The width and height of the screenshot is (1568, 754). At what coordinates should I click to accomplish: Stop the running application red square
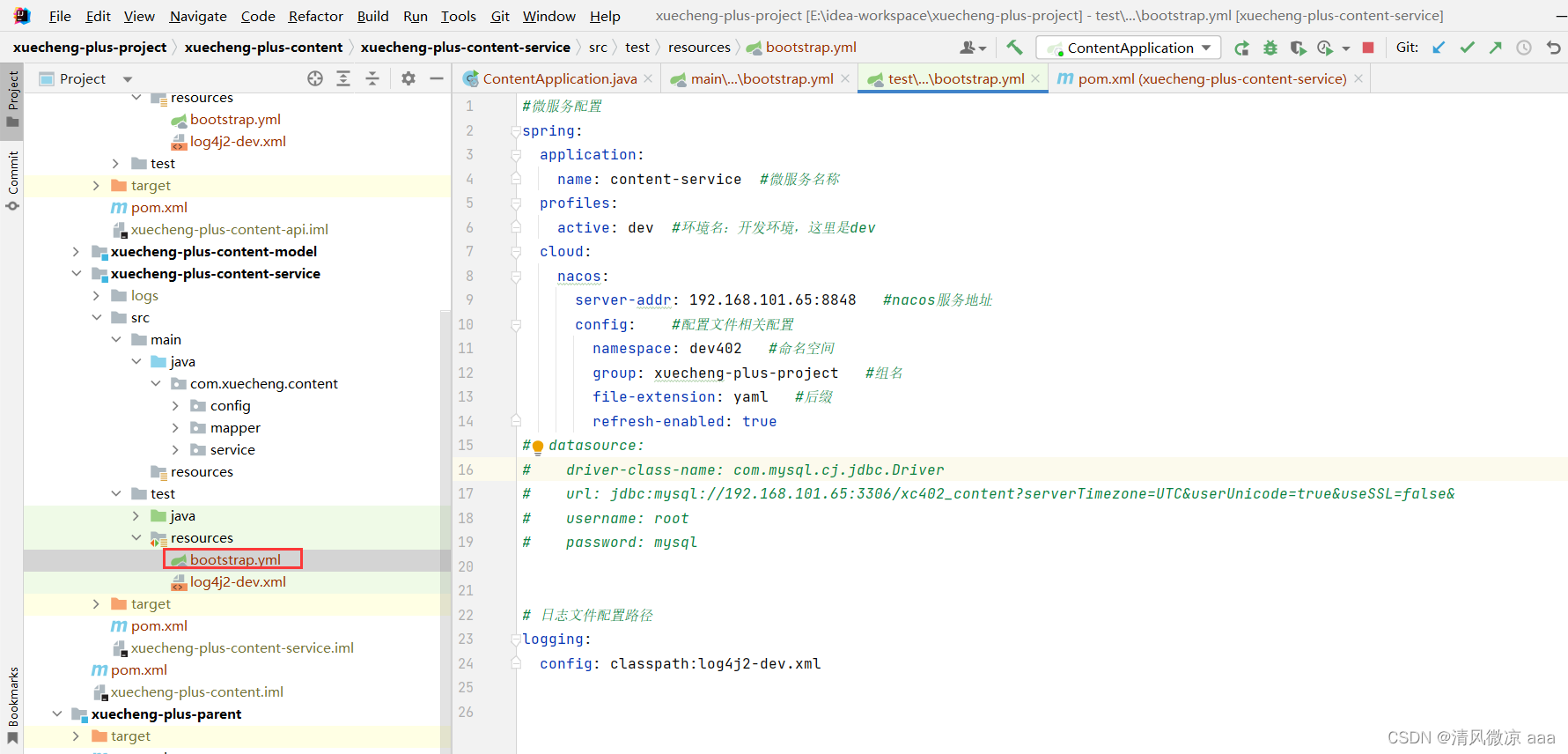click(1368, 48)
